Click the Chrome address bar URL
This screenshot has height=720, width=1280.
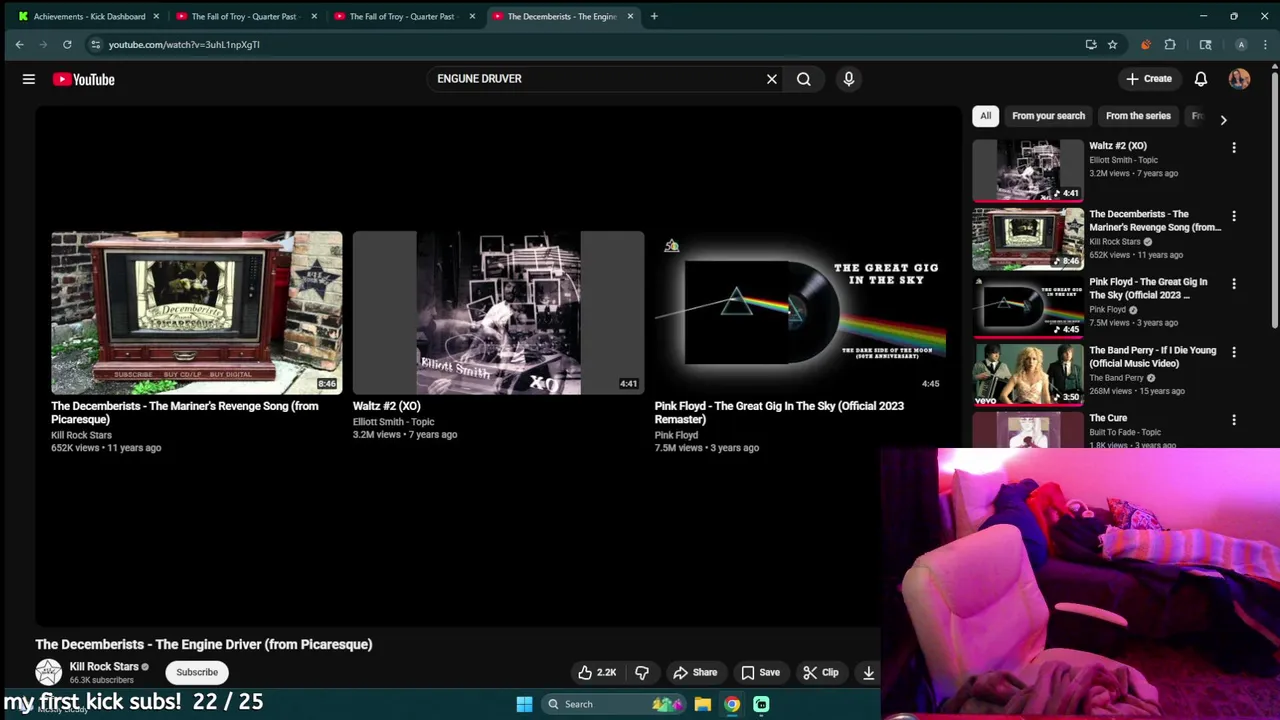[x=184, y=44]
